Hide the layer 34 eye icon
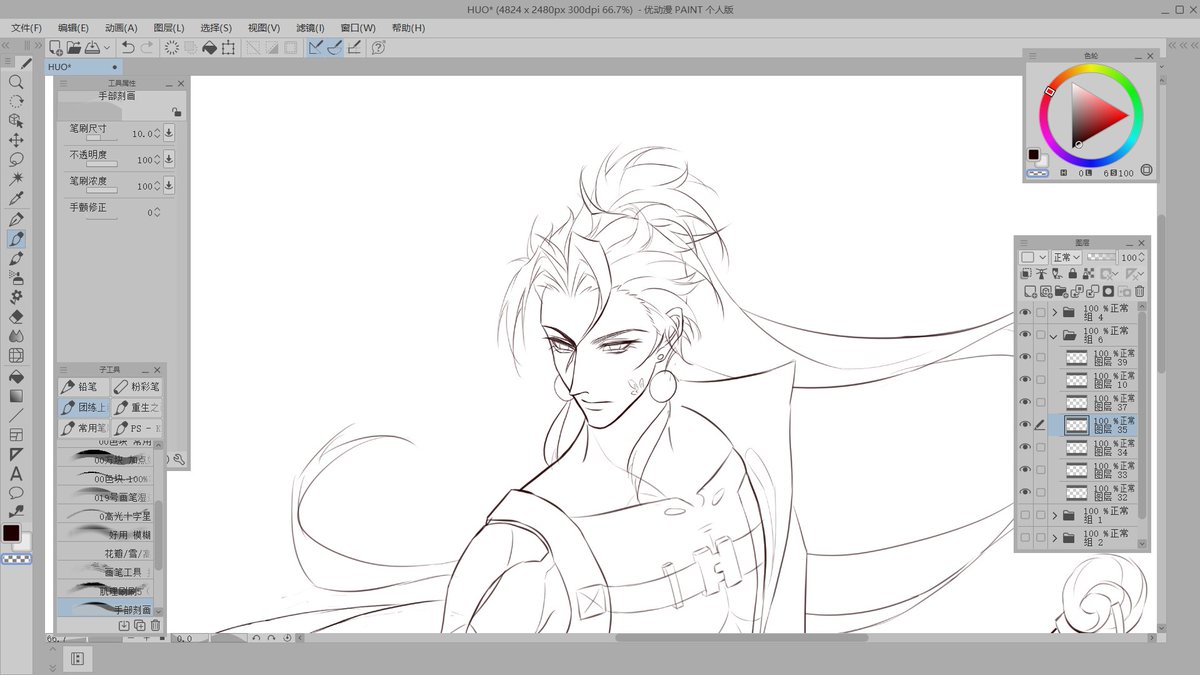 click(1024, 448)
